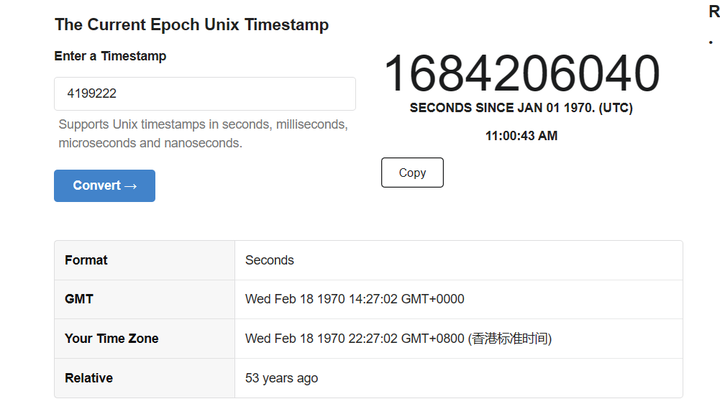The image size is (720, 404).
Task: Focus the timestamp input field
Action: tap(204, 94)
